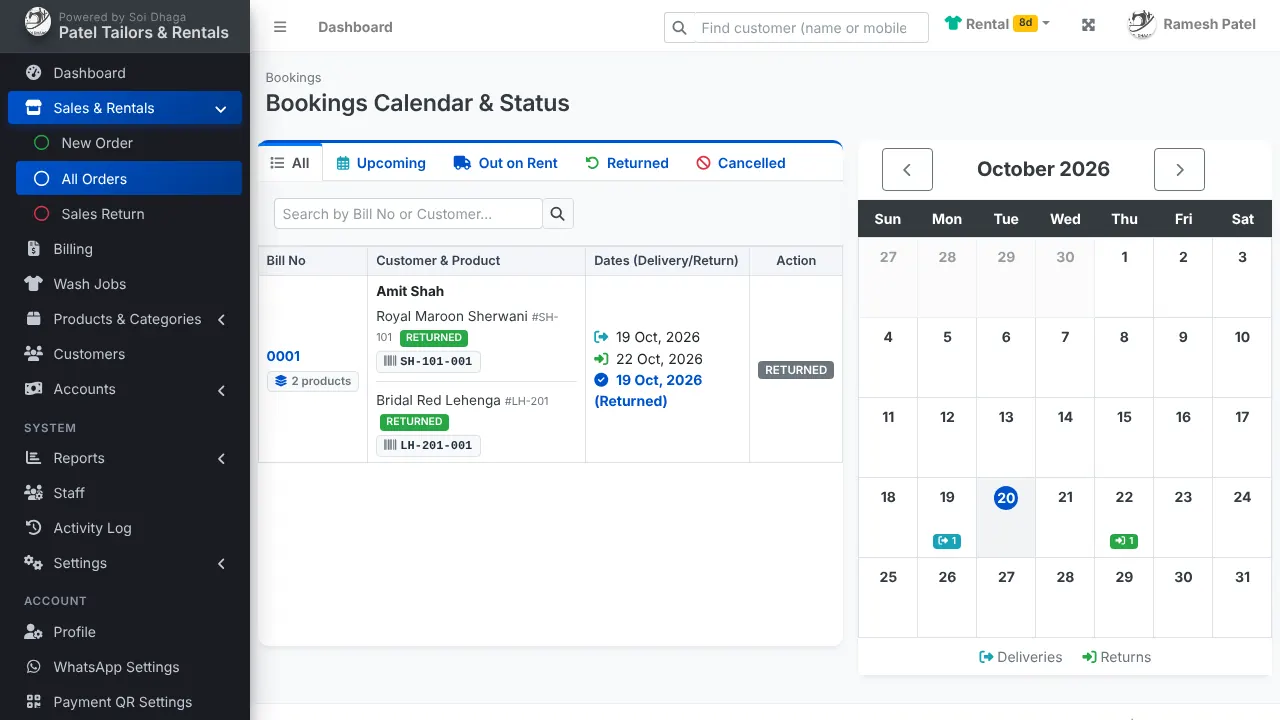Collapse the Sales & Rentals menu
1280x720 pixels.
point(125,108)
